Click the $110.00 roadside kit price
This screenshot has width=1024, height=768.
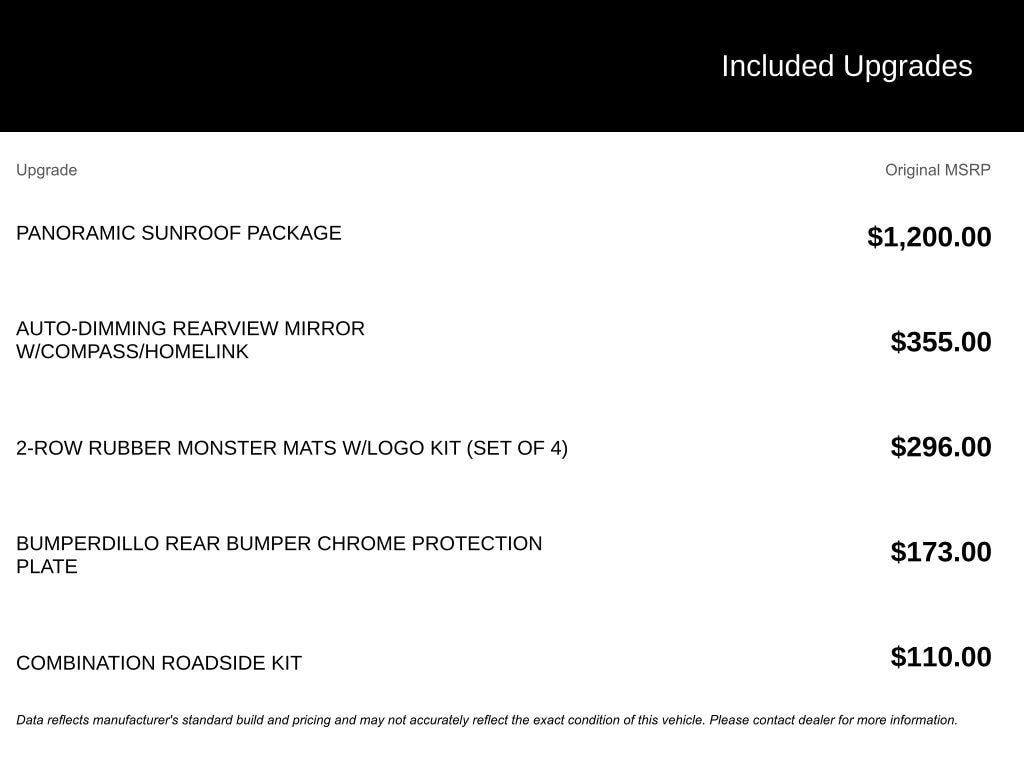point(941,657)
